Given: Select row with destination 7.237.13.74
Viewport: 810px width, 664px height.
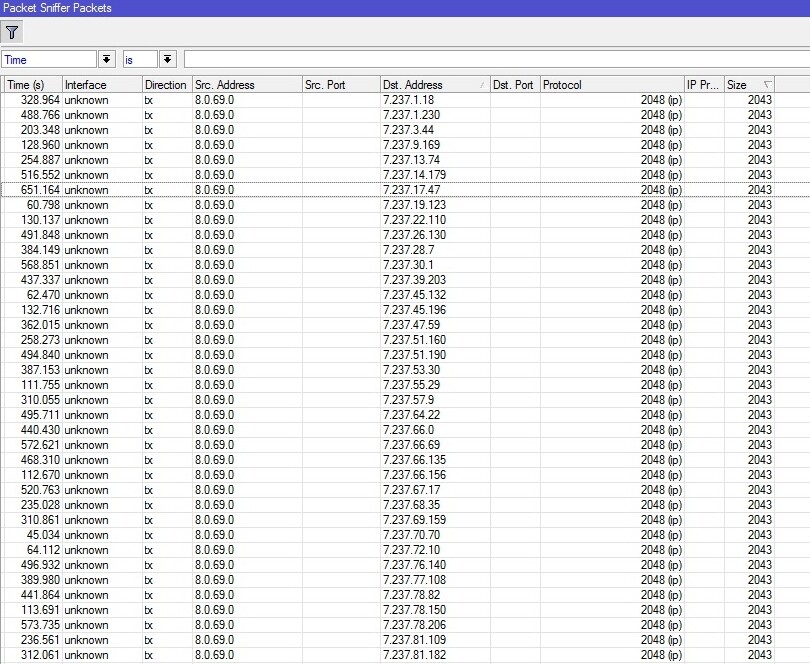Looking at the screenshot, I should (405, 160).
